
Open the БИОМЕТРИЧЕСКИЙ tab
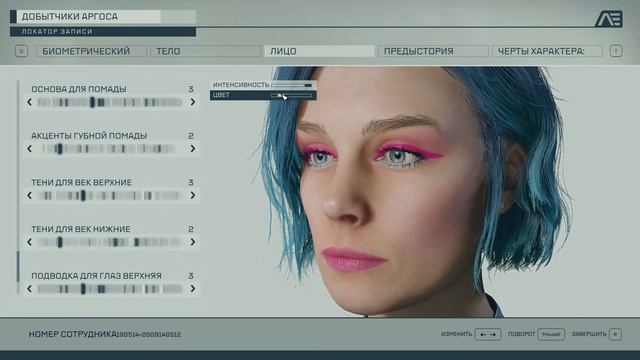91,51
